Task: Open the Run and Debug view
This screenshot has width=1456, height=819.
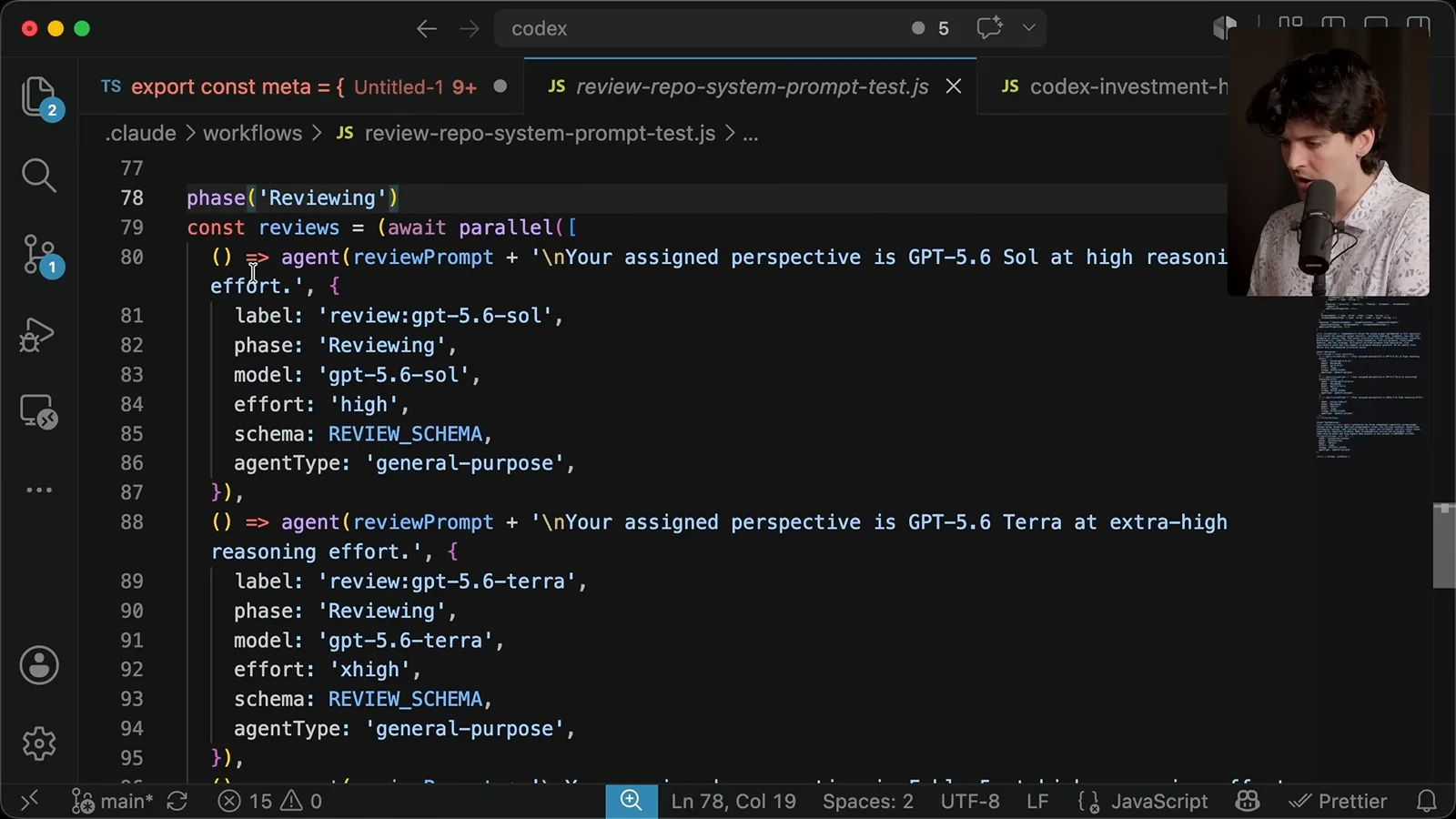Action: [x=38, y=335]
